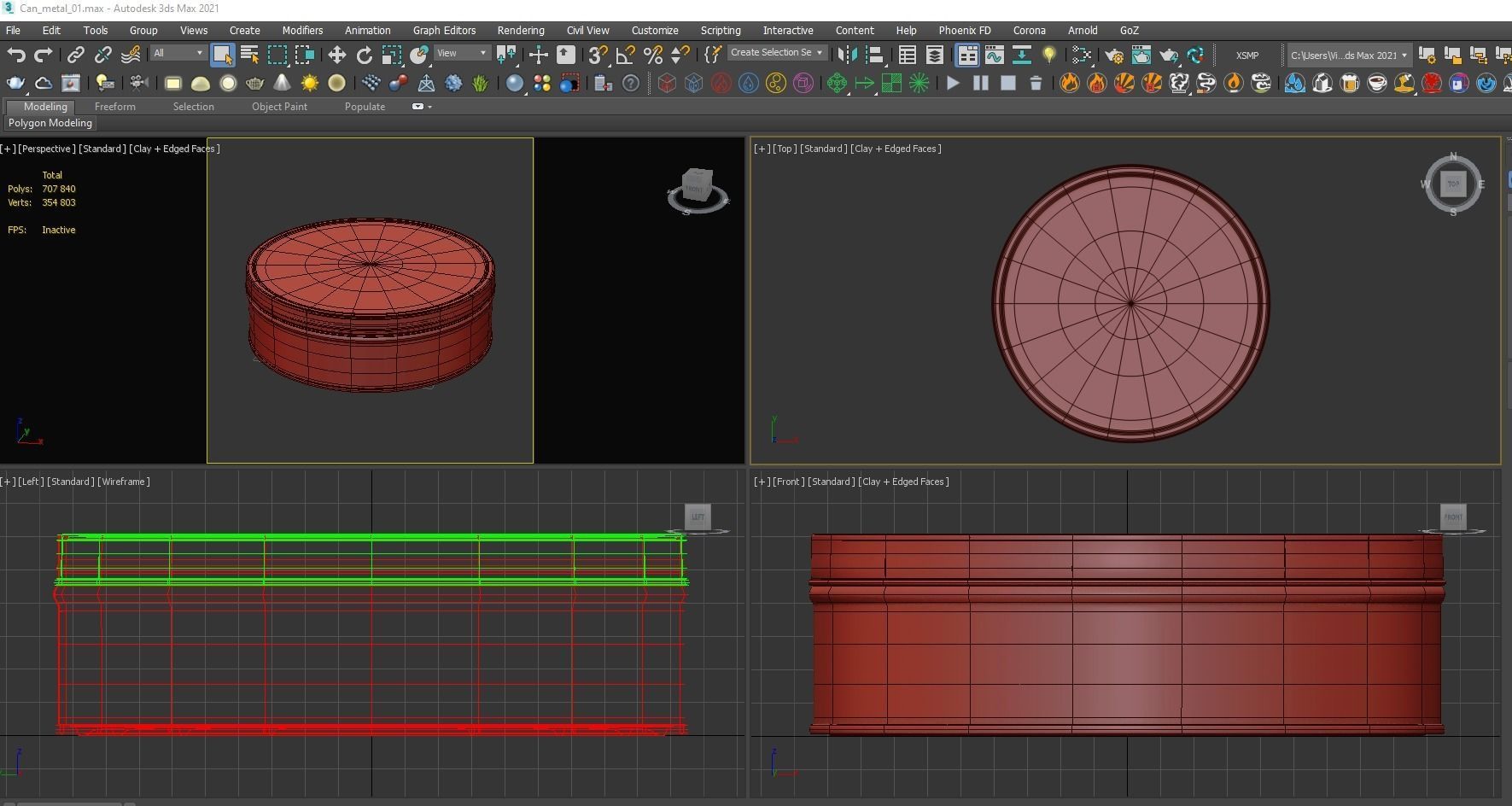
Task: Open the Curve Editor
Action: (x=994, y=55)
